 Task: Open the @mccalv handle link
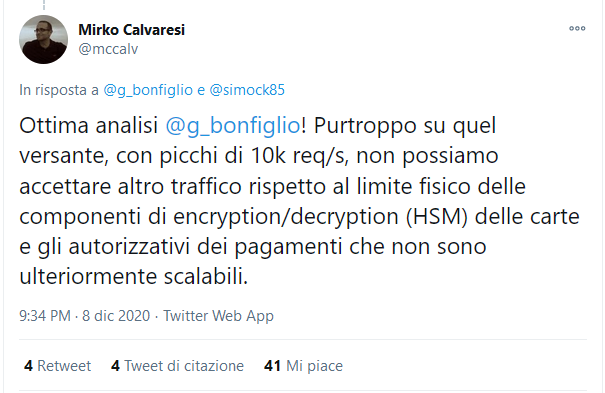108,49
